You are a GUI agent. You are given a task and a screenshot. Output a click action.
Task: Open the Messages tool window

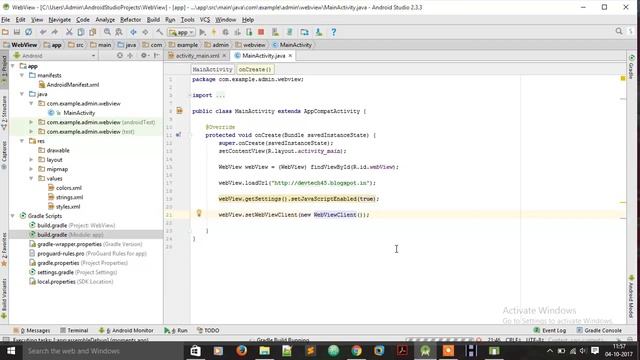click(31, 330)
